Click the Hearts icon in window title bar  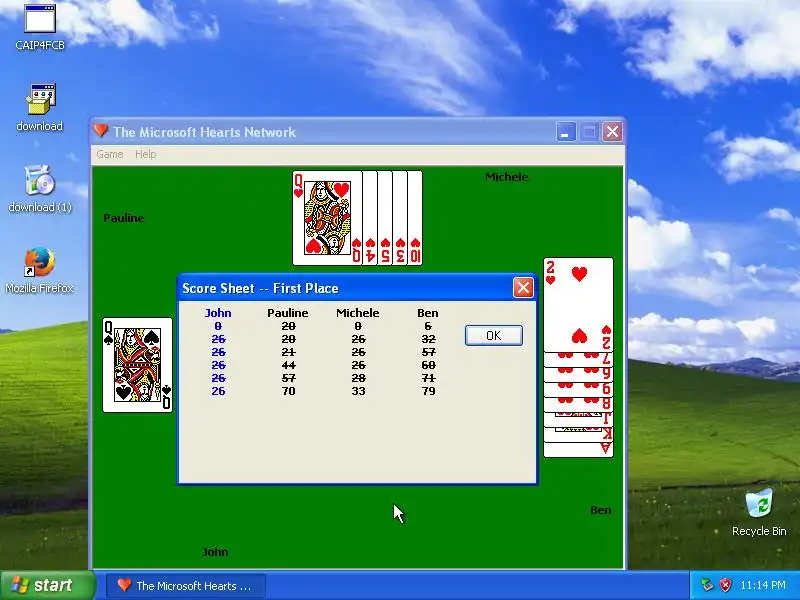(101, 131)
